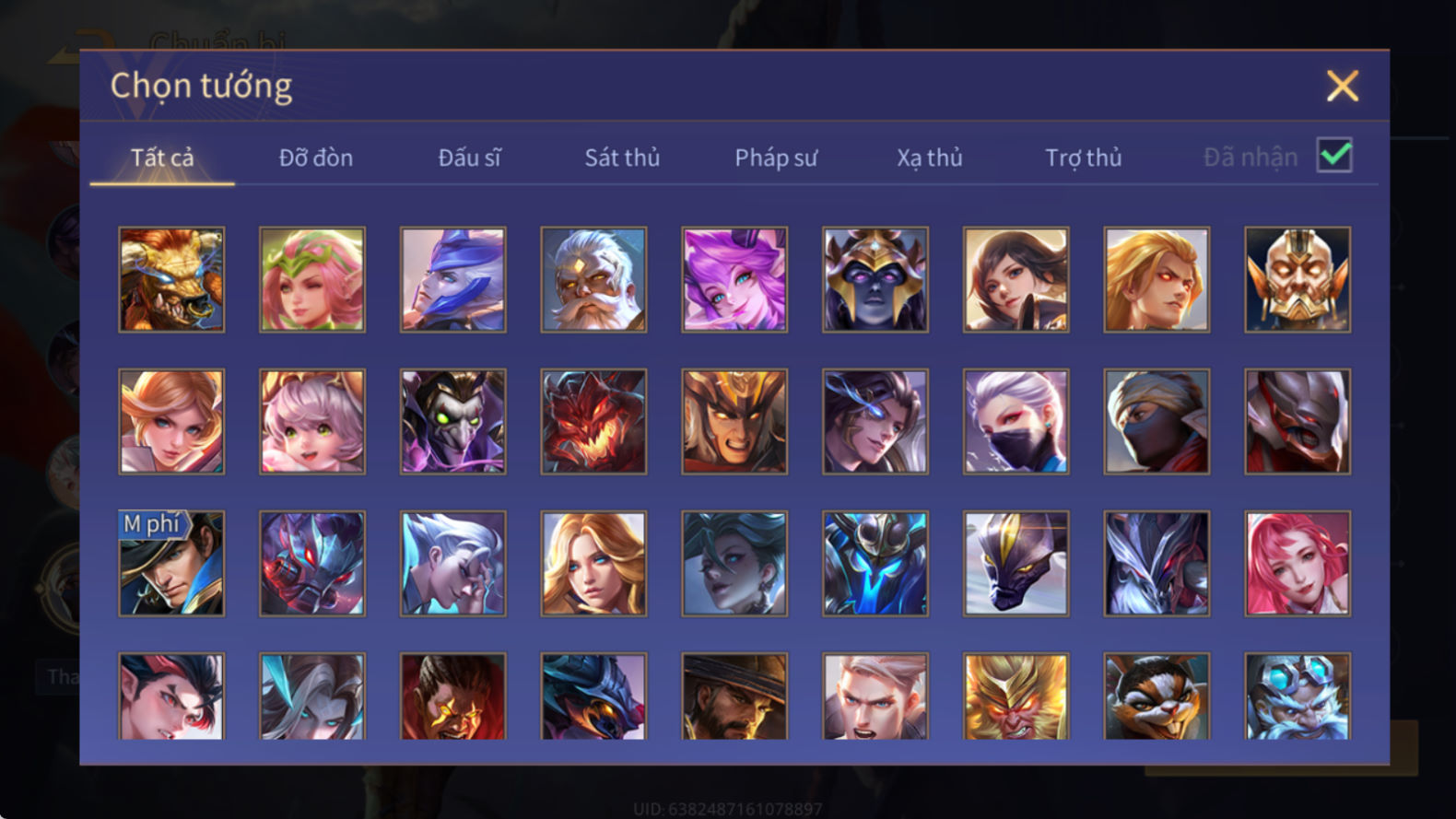Pick the golden bald masked hero
Screen dimensions: 1456x819
[1297, 279]
